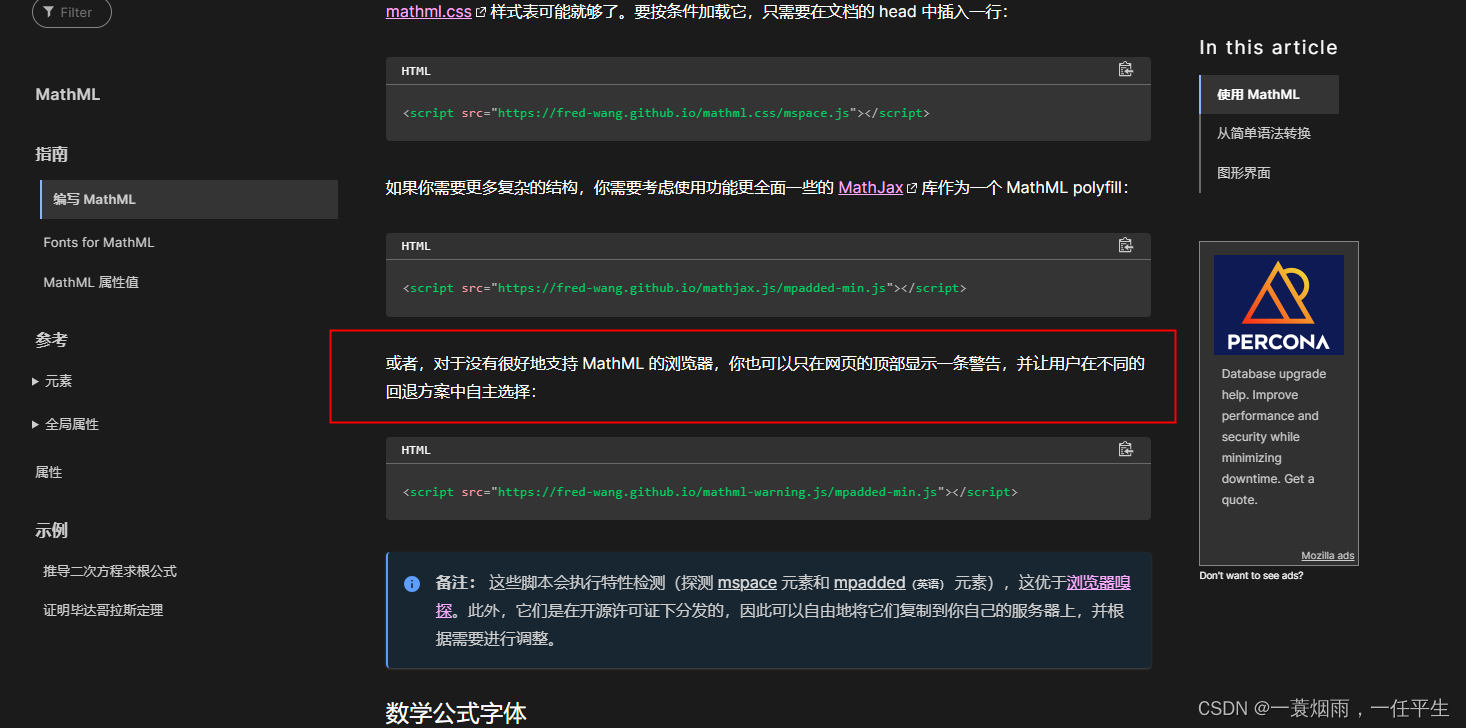
Task: Click the 参考 sidebar heading
Action: click(x=52, y=340)
